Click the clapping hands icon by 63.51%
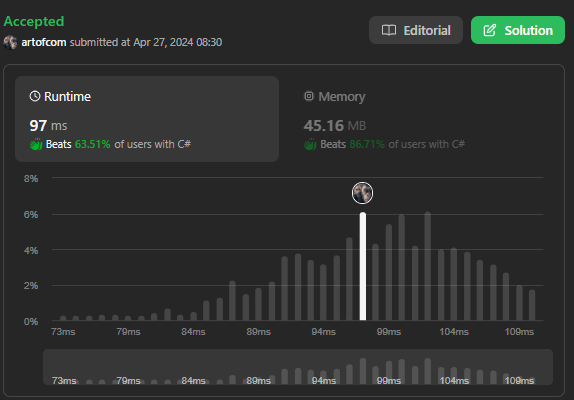Image resolution: width=574 pixels, height=400 pixels. [36, 144]
